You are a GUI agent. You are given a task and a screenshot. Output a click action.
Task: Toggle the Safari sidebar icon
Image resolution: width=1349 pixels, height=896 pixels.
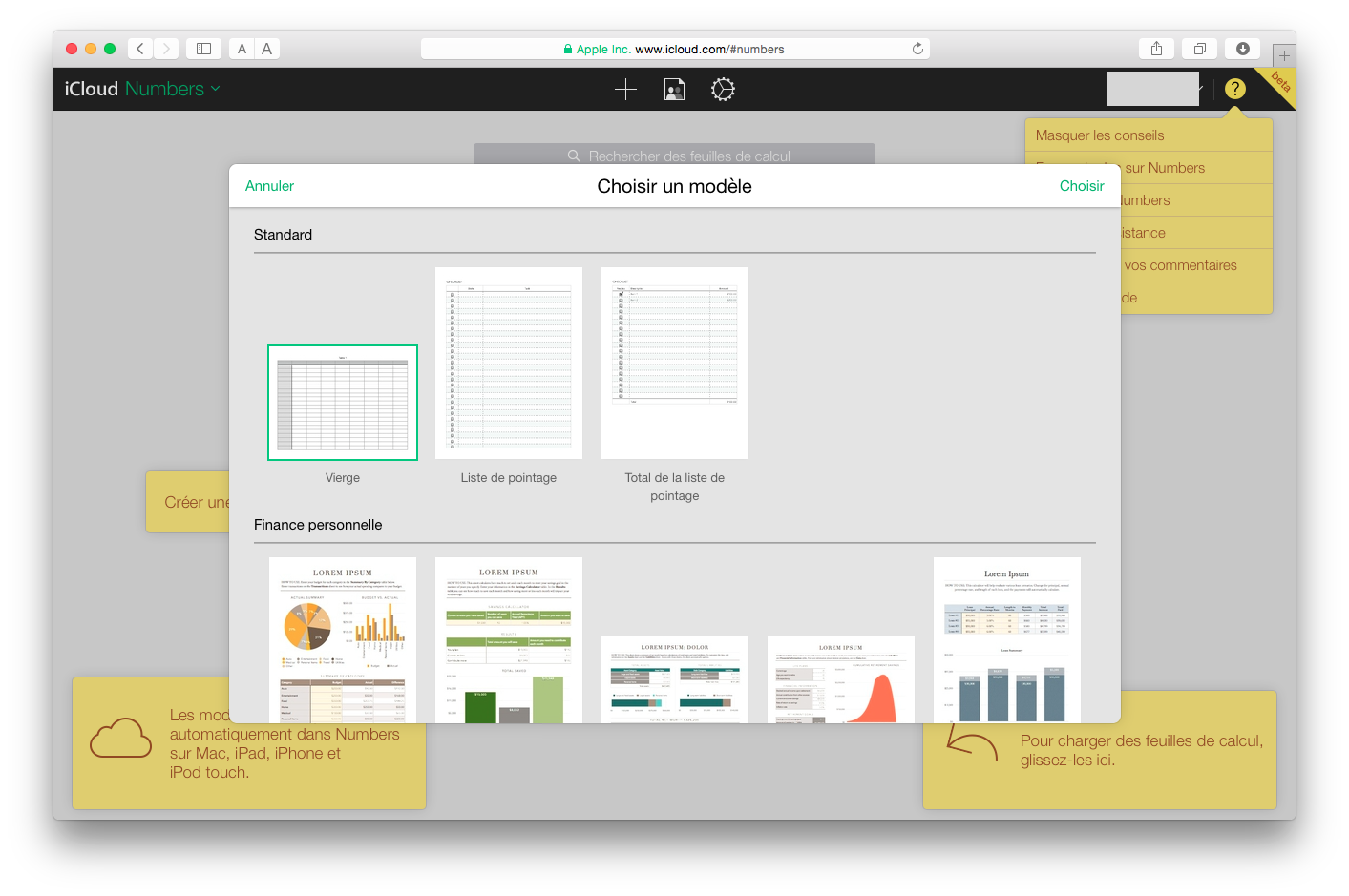coord(203,49)
